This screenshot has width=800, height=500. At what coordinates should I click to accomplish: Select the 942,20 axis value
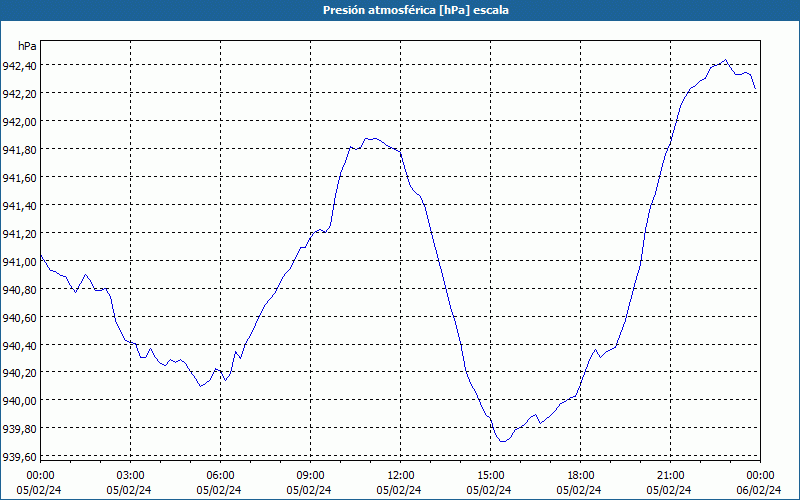tap(19, 93)
